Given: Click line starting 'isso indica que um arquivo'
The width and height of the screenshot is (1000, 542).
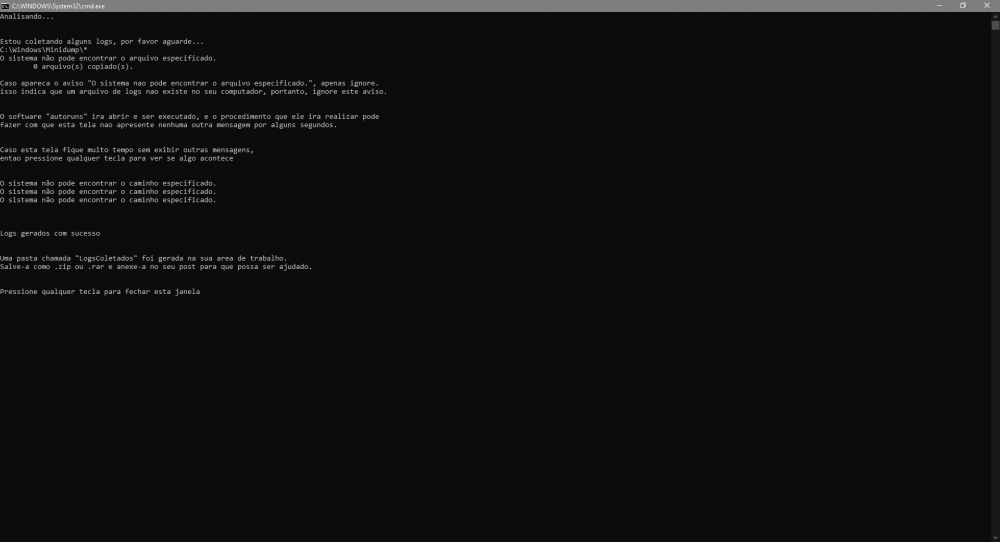Looking at the screenshot, I should coord(193,91).
